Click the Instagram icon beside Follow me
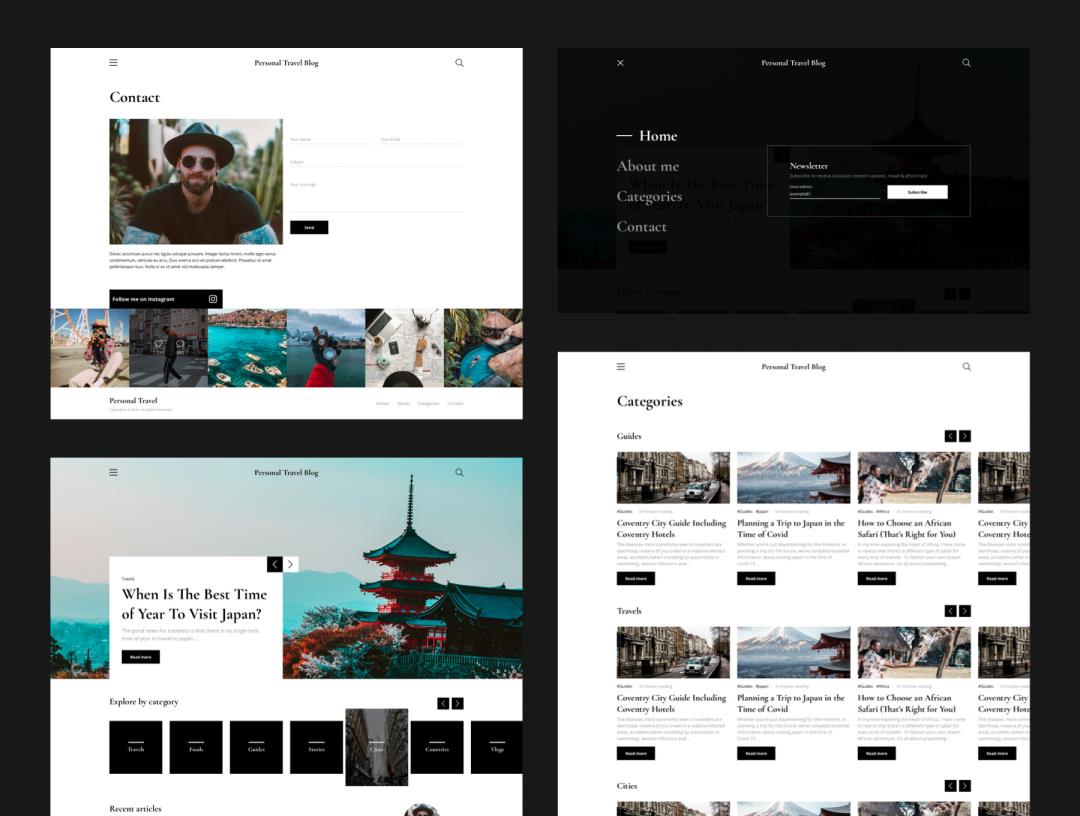1080x816 pixels. (212, 299)
